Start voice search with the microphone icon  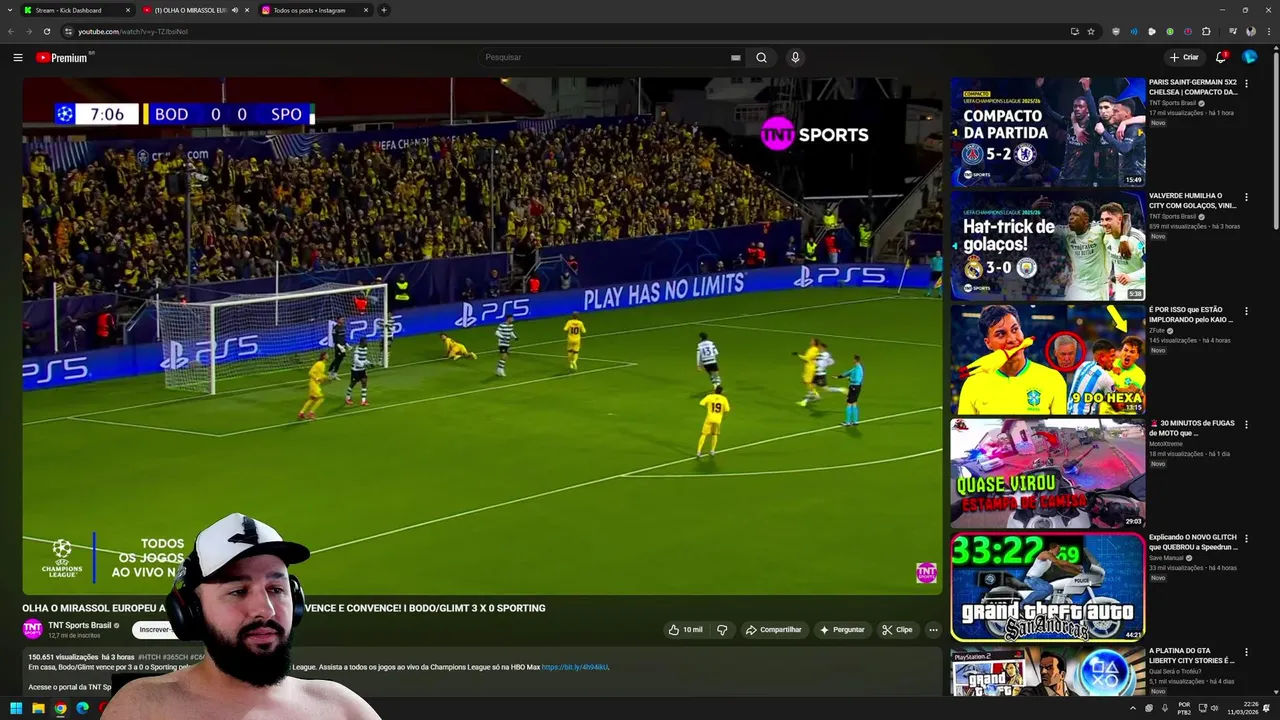(795, 57)
